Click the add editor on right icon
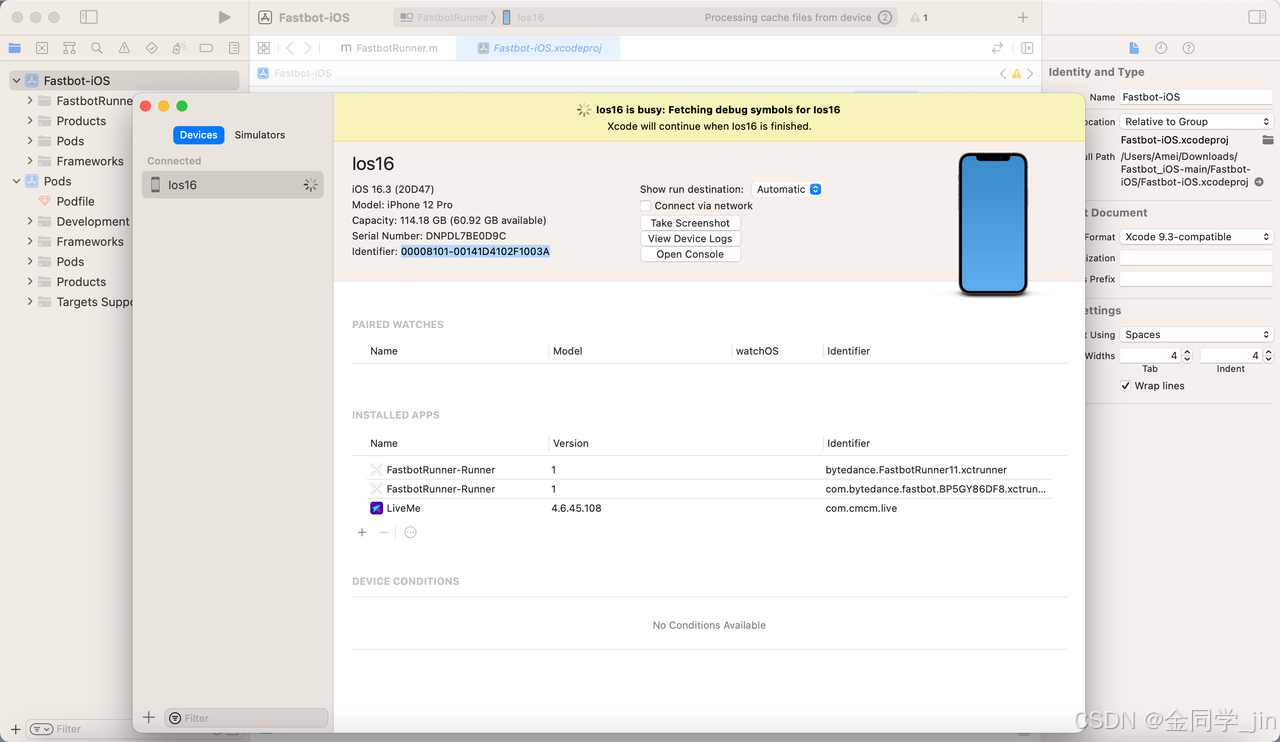Image resolution: width=1280 pixels, height=742 pixels. tap(1027, 48)
